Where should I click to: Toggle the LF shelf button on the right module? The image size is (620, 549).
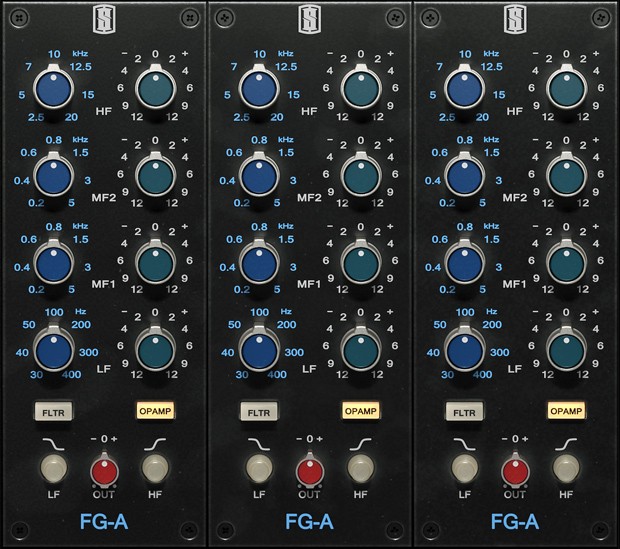point(465,468)
